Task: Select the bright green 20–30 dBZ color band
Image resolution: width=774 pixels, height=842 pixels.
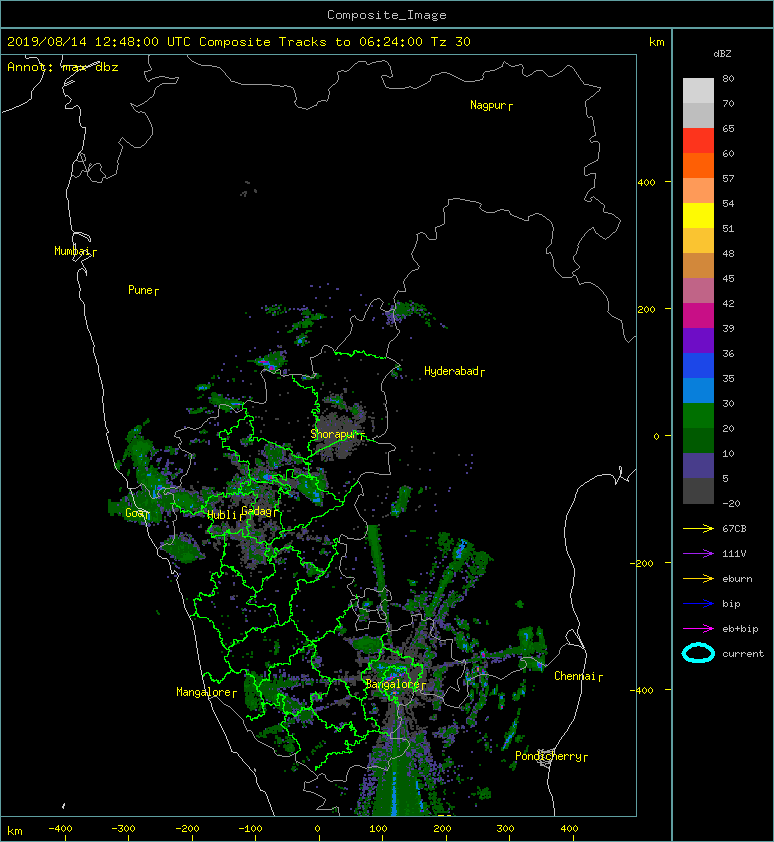Action: coord(698,416)
